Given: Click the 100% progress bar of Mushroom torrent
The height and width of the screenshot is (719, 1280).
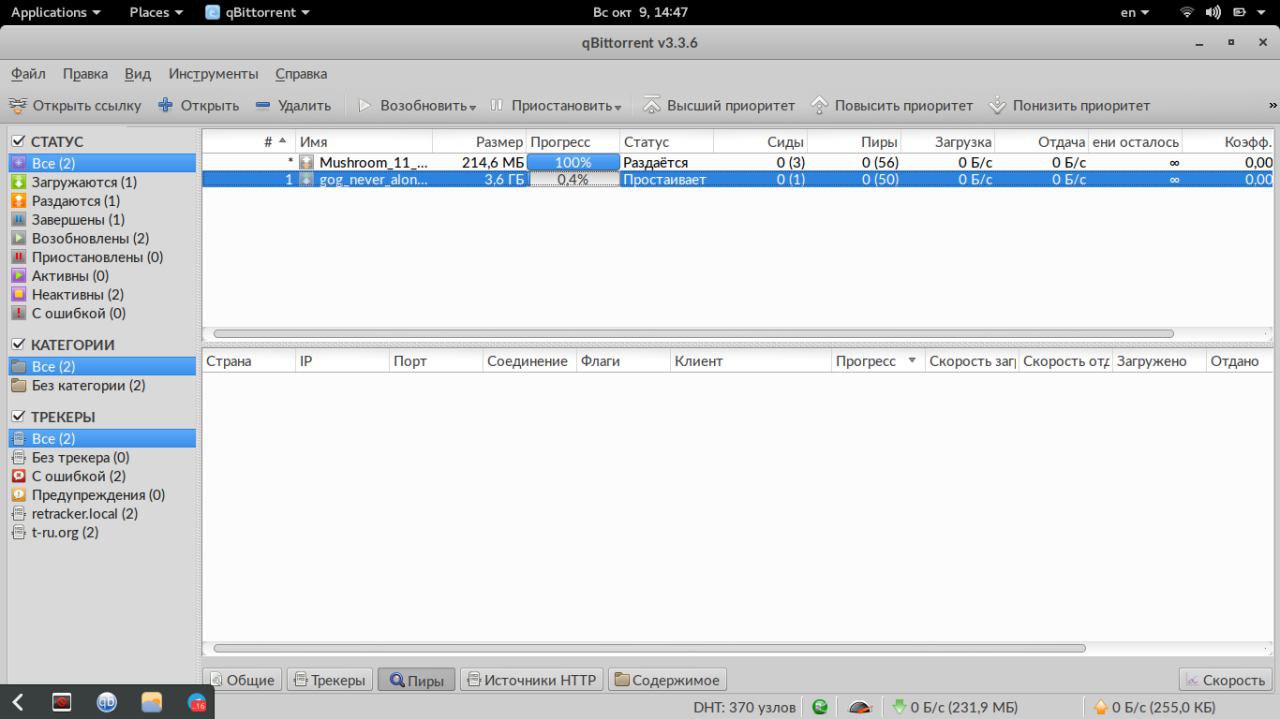Looking at the screenshot, I should click(x=573, y=162).
